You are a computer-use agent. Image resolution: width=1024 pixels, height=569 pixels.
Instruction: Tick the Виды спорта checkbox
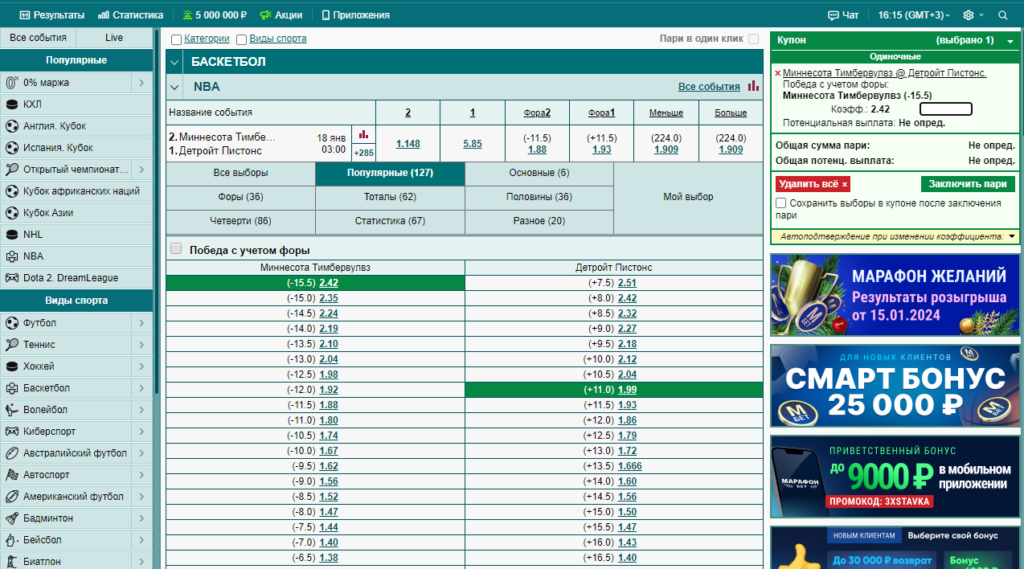coord(241,39)
